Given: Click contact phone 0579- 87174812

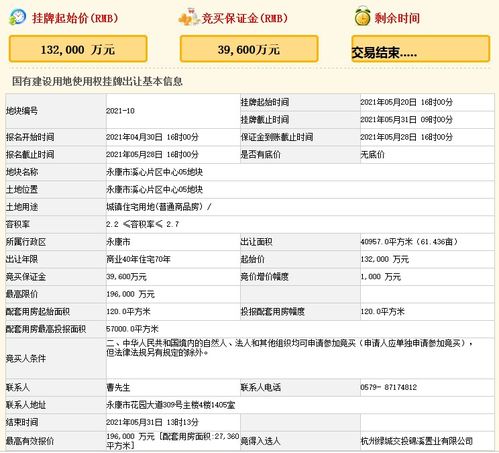Looking at the screenshot, I should pyautogui.click(x=389, y=387).
